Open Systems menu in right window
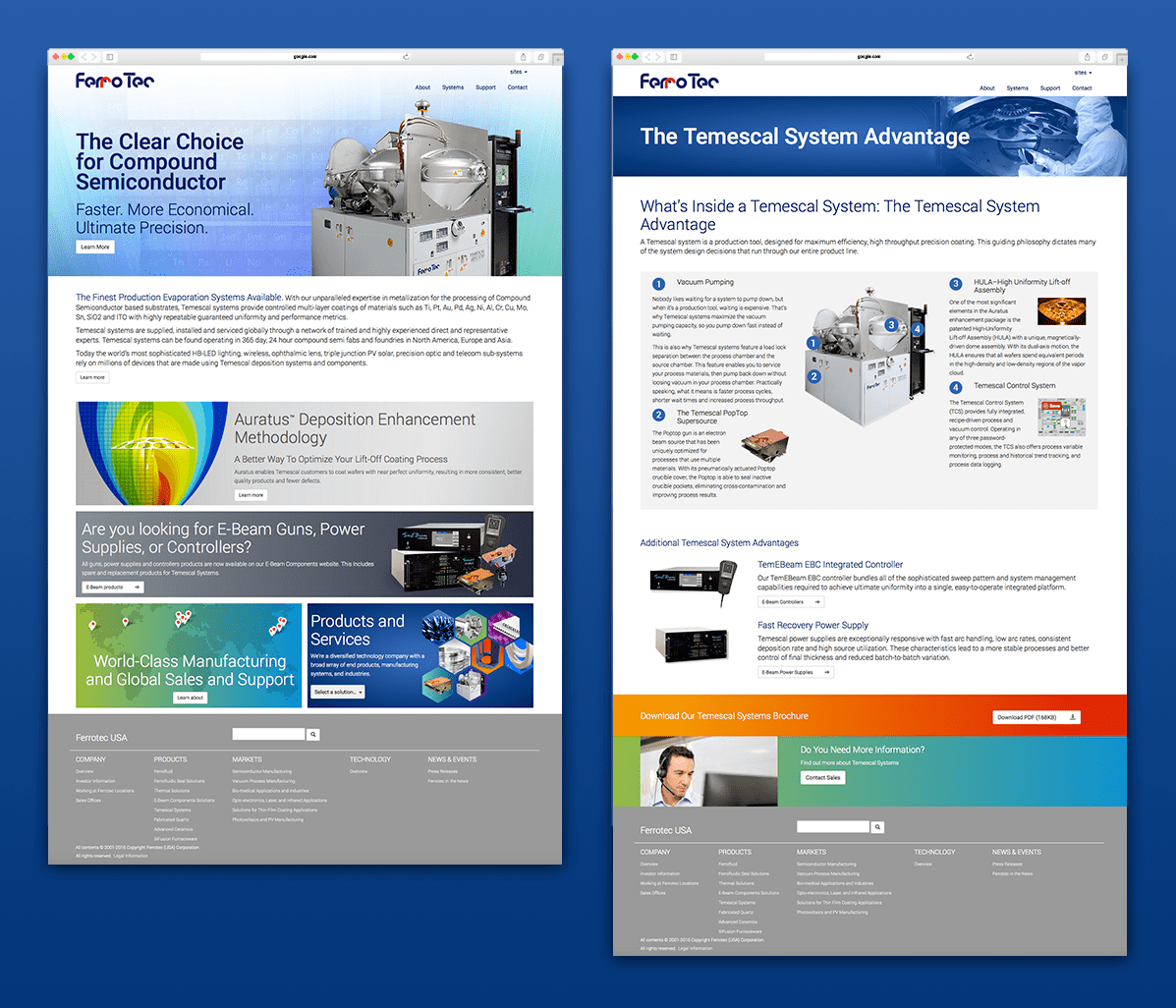1176x1008 pixels. coord(1018,87)
